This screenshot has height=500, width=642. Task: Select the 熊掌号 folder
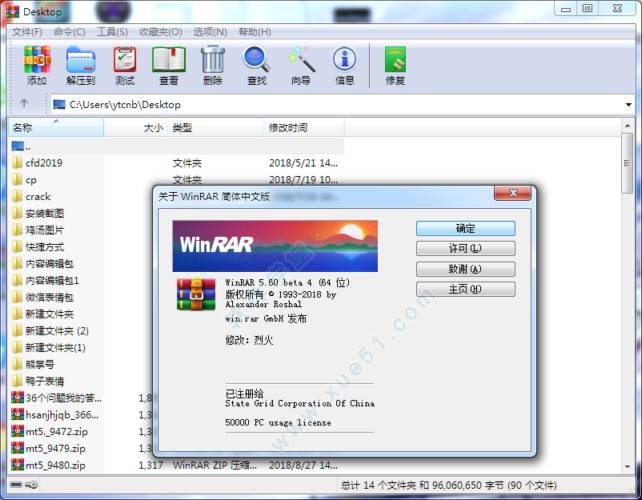33,364
